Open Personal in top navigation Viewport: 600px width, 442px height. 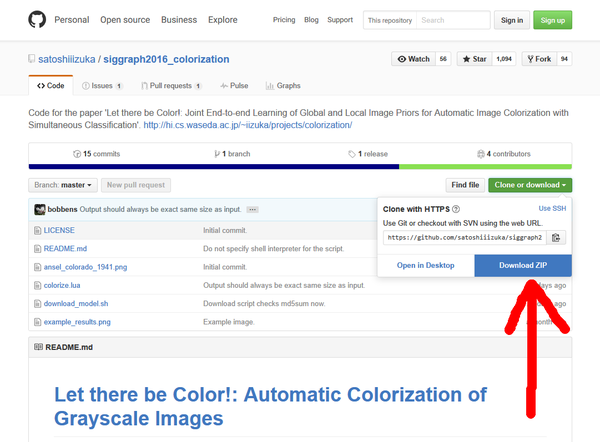click(72, 20)
